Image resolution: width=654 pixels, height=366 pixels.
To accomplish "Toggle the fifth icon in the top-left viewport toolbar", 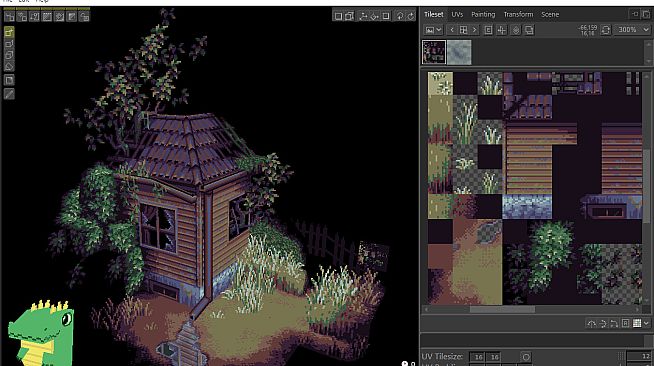I will point(59,16).
